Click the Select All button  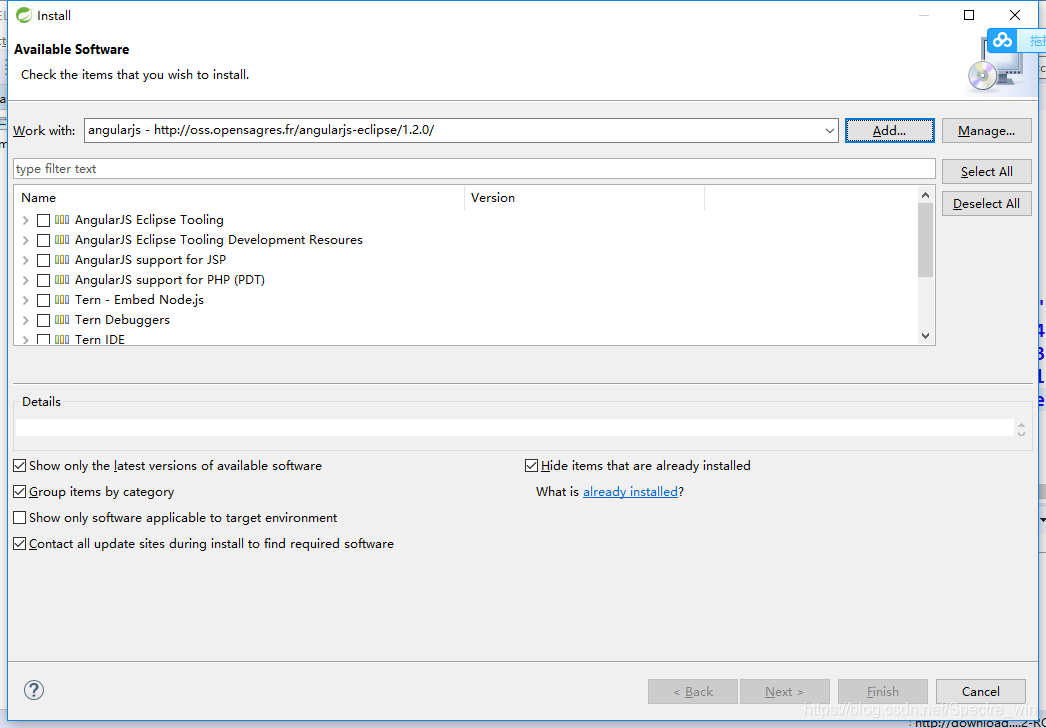click(x=986, y=171)
